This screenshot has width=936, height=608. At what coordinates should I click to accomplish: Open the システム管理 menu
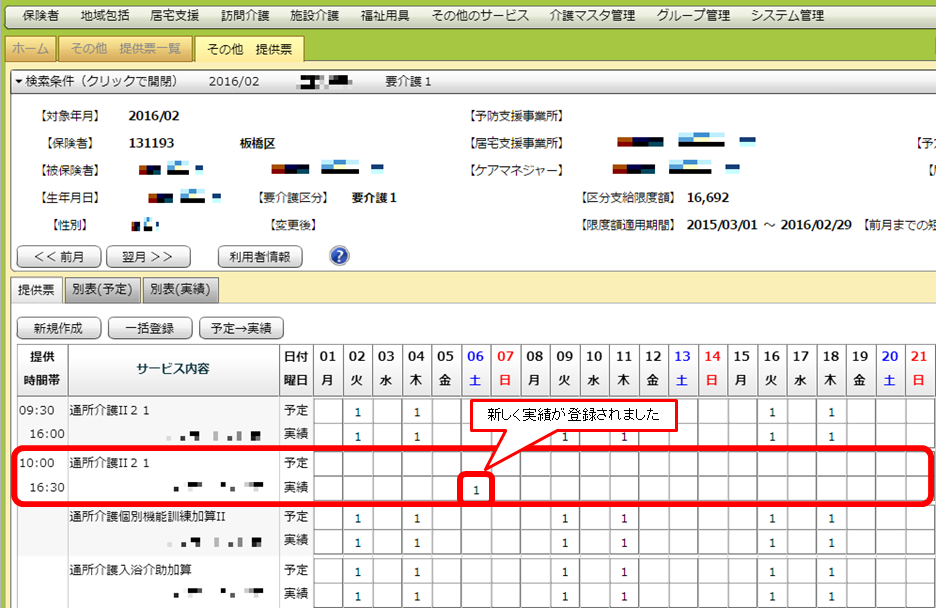787,15
